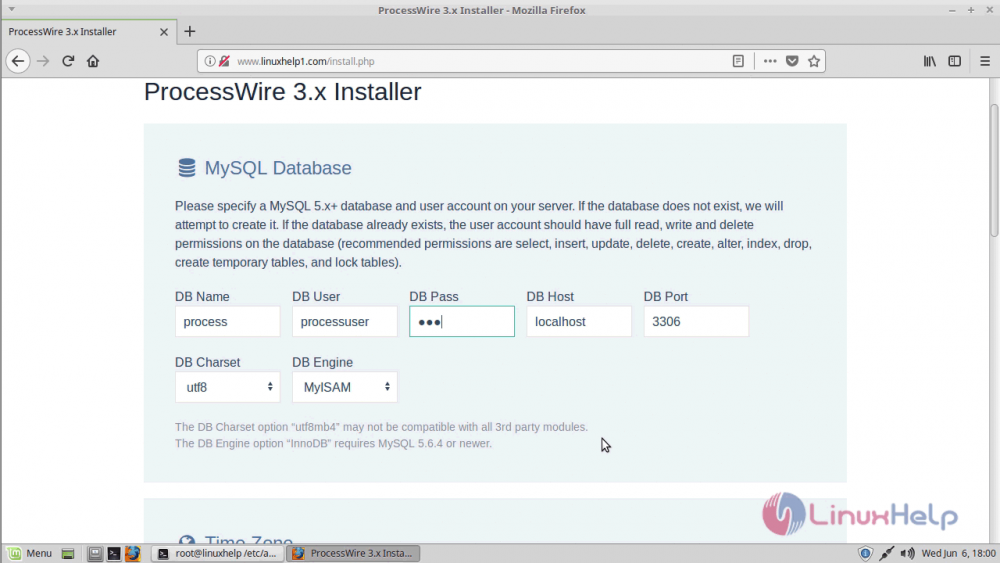Show the sidebars panel
This screenshot has width=1000, height=563.
pyautogui.click(x=954, y=61)
